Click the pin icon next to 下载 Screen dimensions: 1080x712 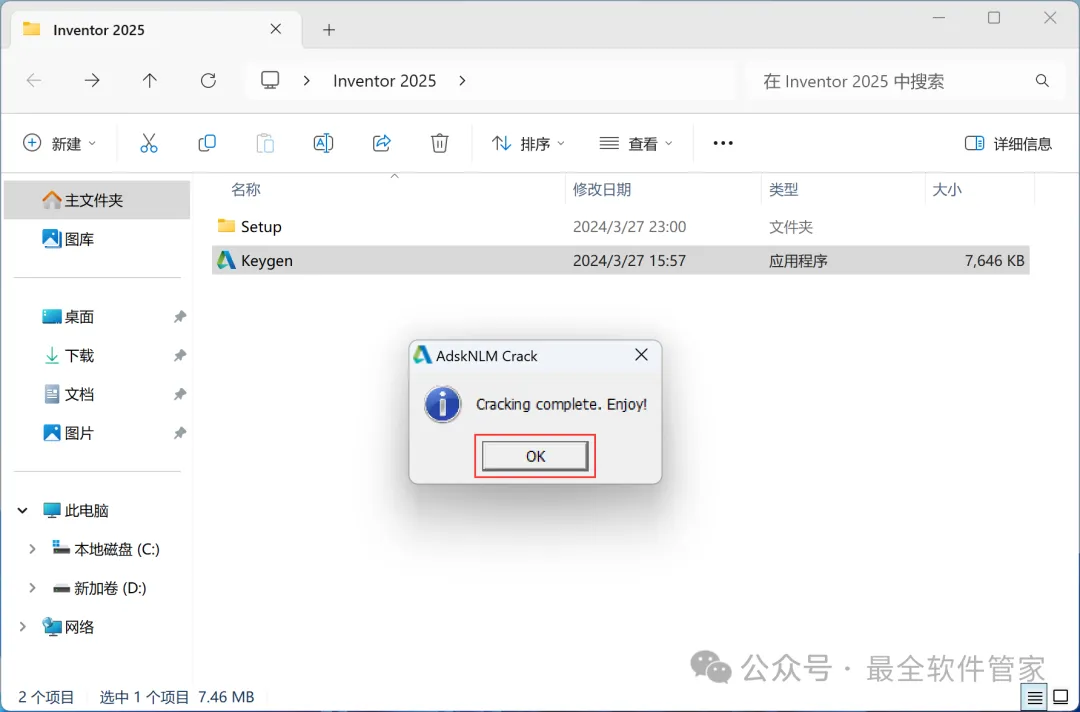tap(180, 355)
